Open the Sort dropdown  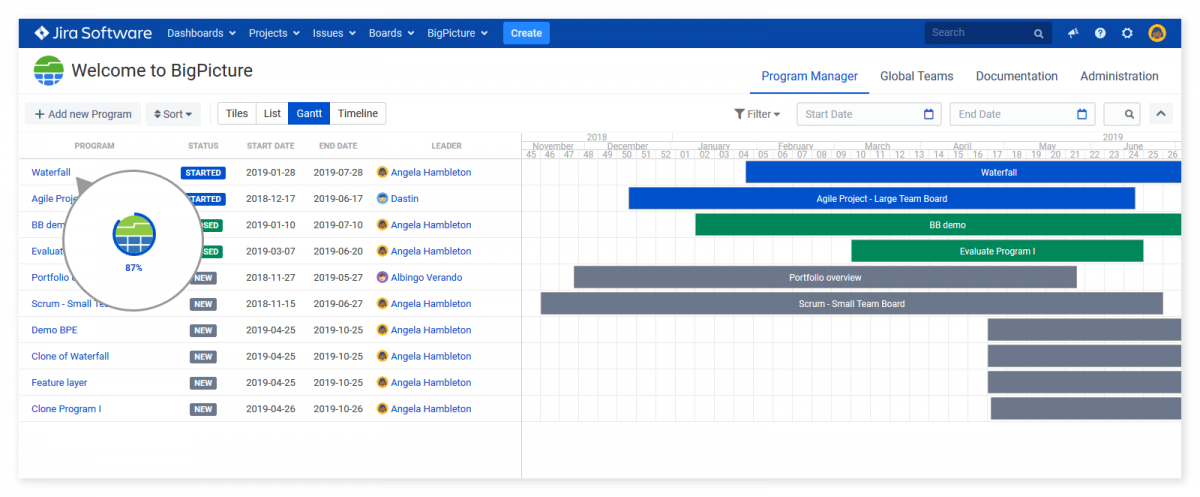tap(173, 114)
